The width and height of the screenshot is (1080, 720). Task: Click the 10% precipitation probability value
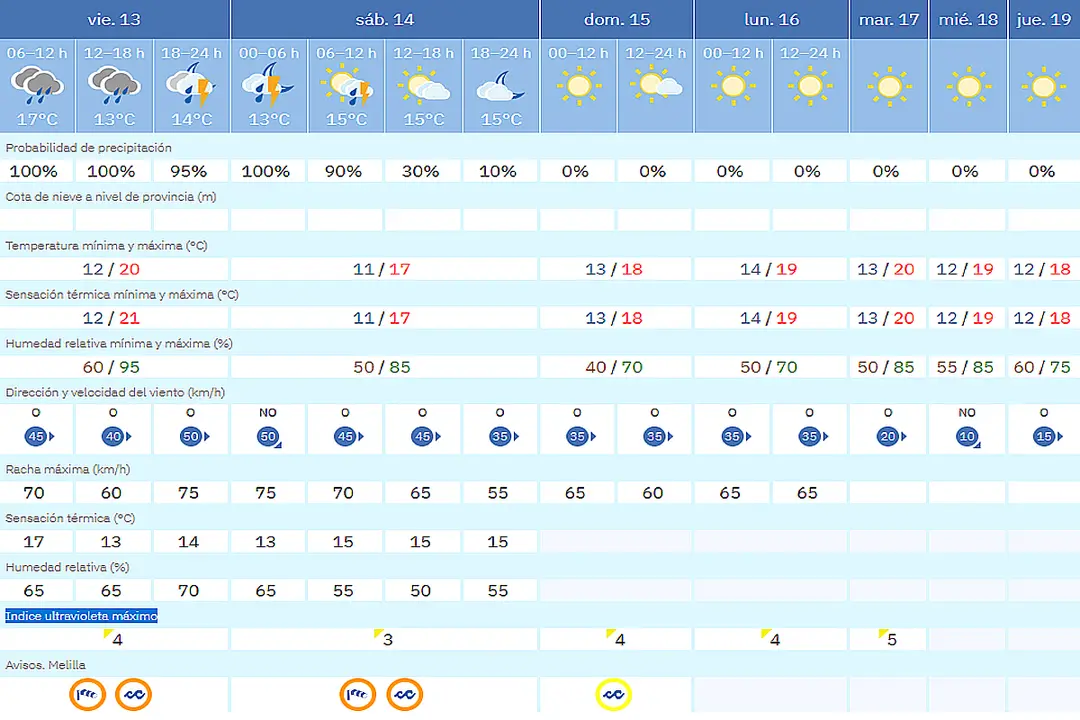click(497, 171)
